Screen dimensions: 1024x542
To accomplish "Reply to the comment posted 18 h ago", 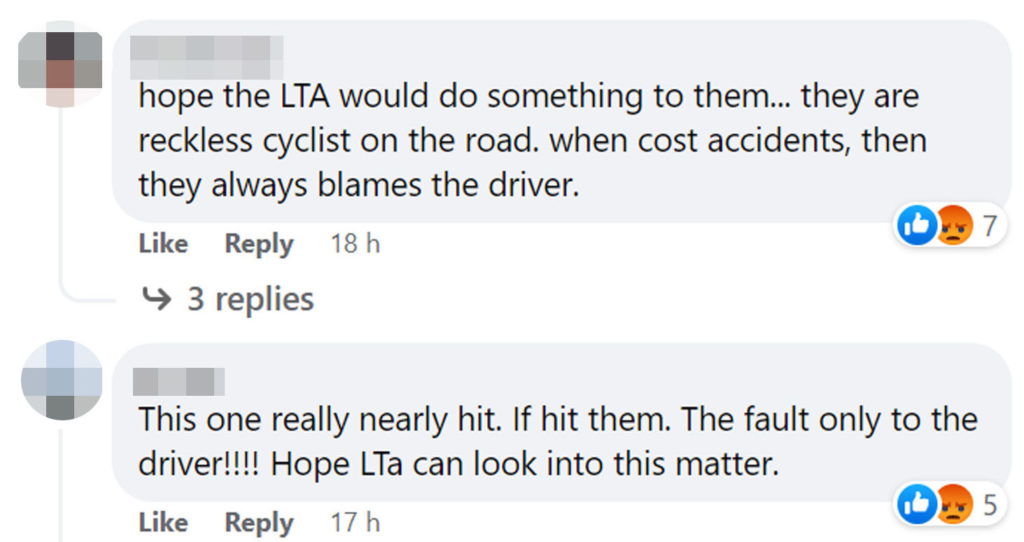I will (259, 244).
